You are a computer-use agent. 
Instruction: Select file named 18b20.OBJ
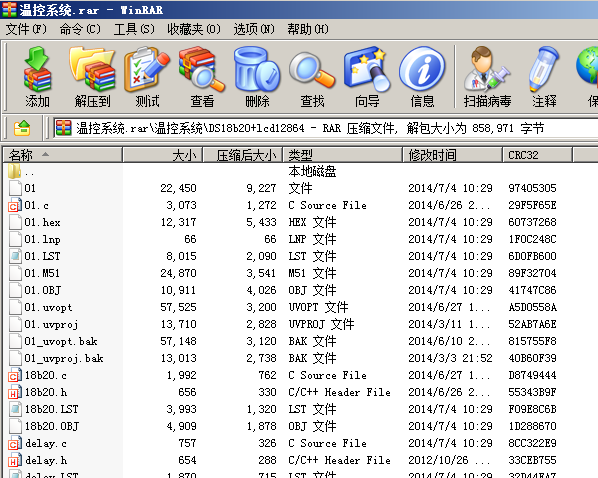pos(52,426)
